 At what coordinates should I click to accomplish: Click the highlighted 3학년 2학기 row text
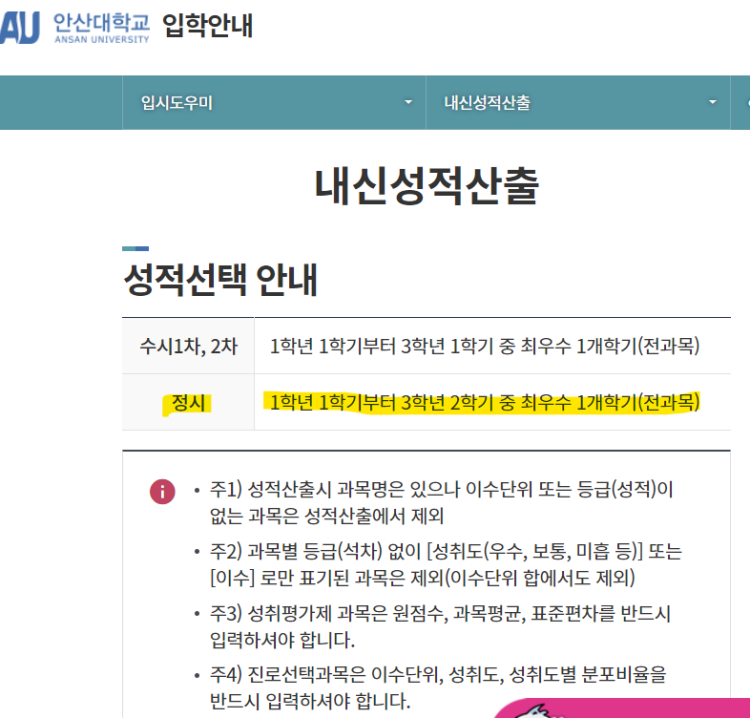[x=485, y=402]
